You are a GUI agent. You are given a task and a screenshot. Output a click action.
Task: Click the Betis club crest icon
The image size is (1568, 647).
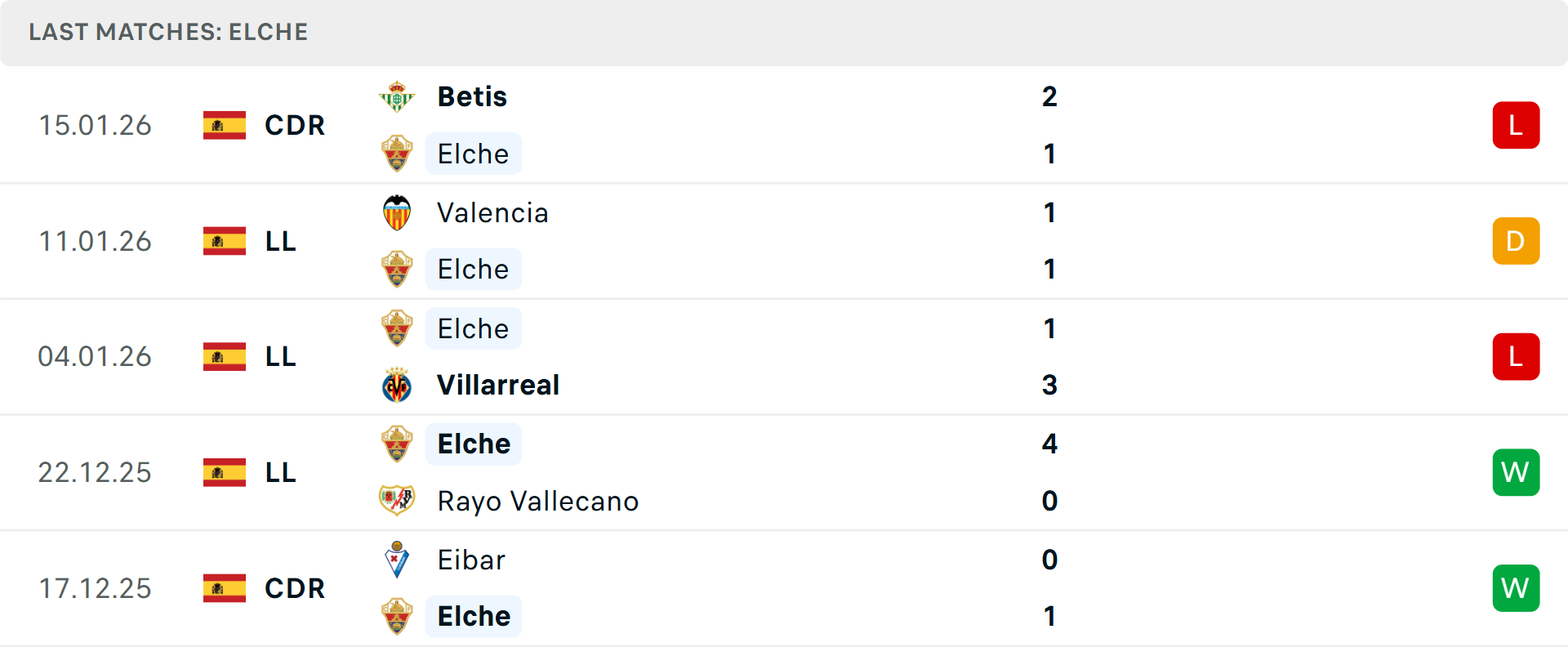(397, 97)
